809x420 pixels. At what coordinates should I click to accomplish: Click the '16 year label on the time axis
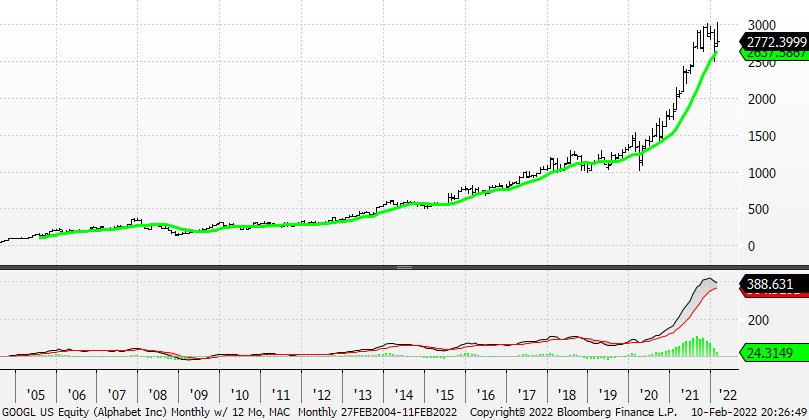(x=486, y=395)
